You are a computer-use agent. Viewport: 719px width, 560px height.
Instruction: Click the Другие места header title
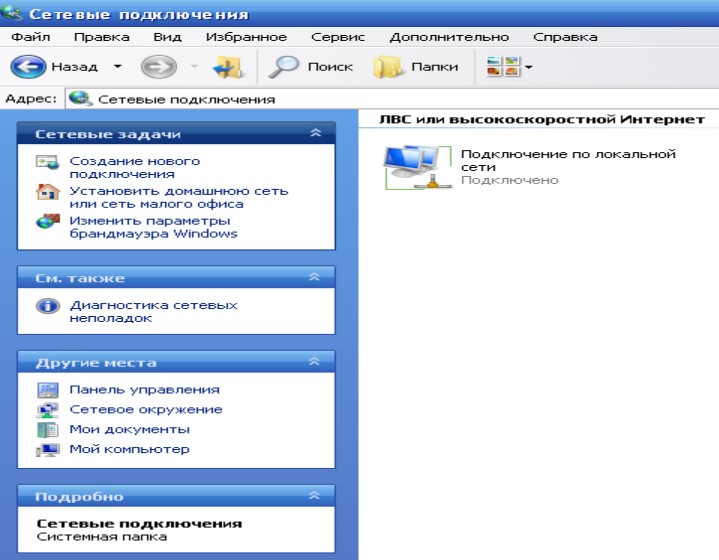click(96, 363)
